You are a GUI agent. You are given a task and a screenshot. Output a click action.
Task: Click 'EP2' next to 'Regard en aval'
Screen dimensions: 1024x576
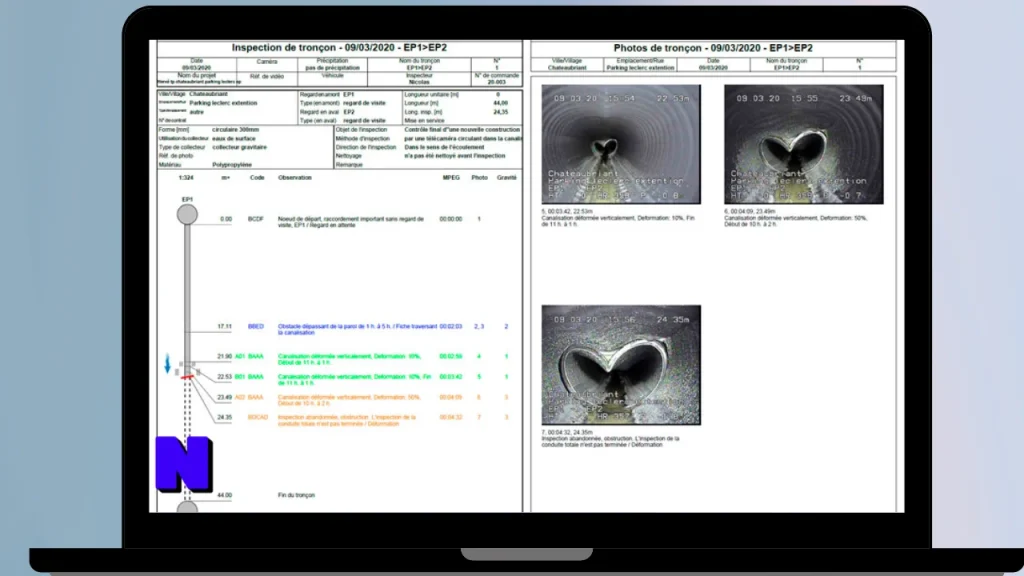349,112
